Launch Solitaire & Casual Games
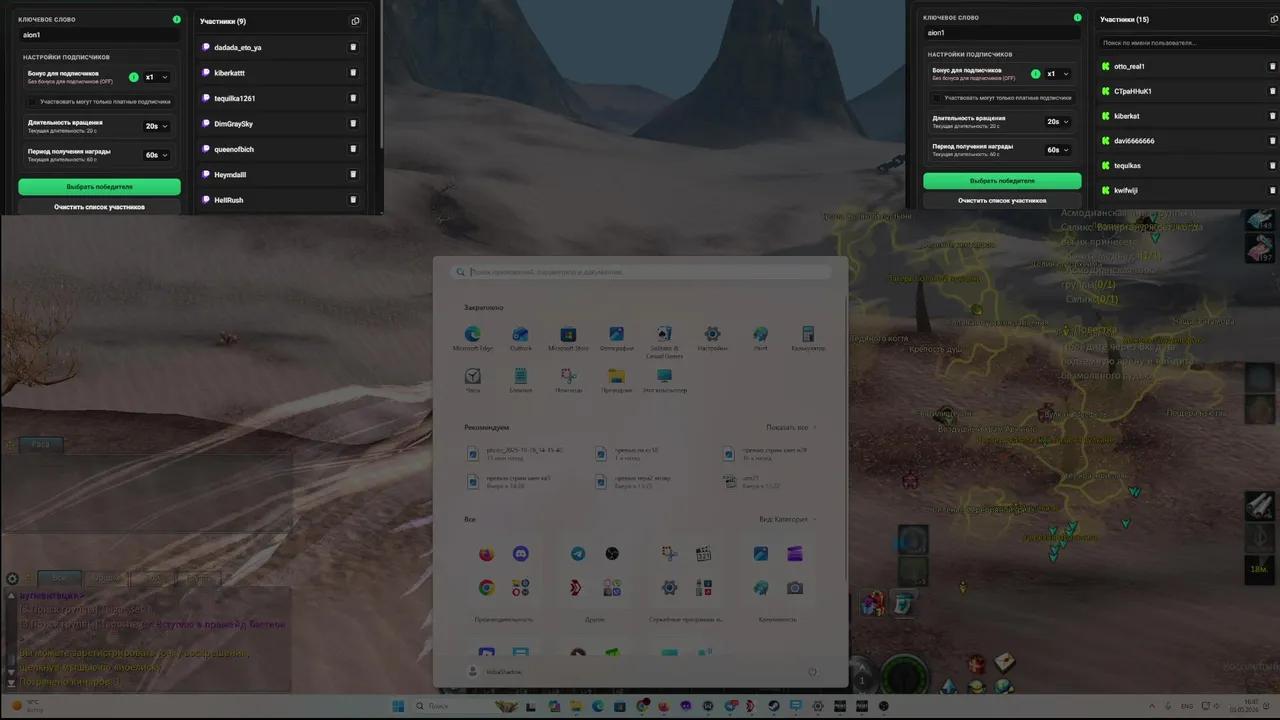This screenshot has height=720, width=1280. click(x=664, y=341)
